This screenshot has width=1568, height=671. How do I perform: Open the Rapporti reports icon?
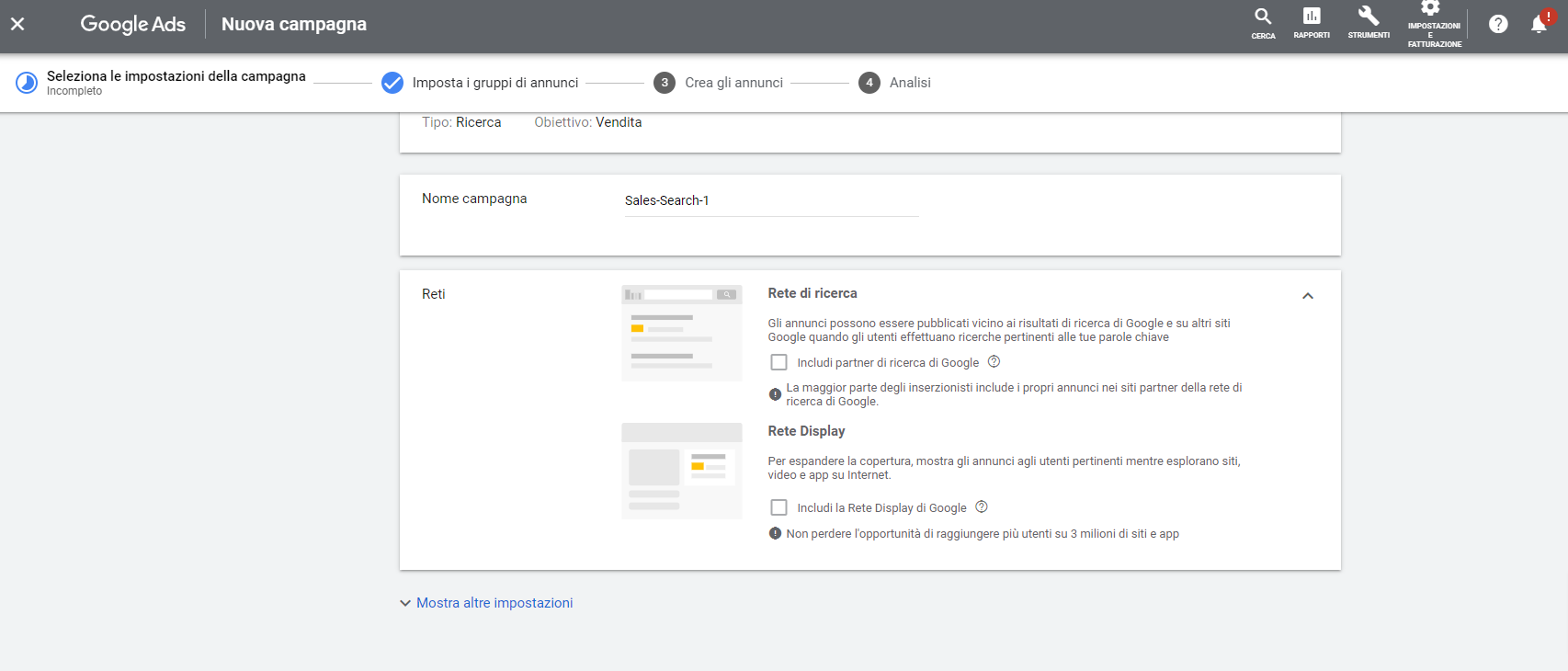point(1312,23)
